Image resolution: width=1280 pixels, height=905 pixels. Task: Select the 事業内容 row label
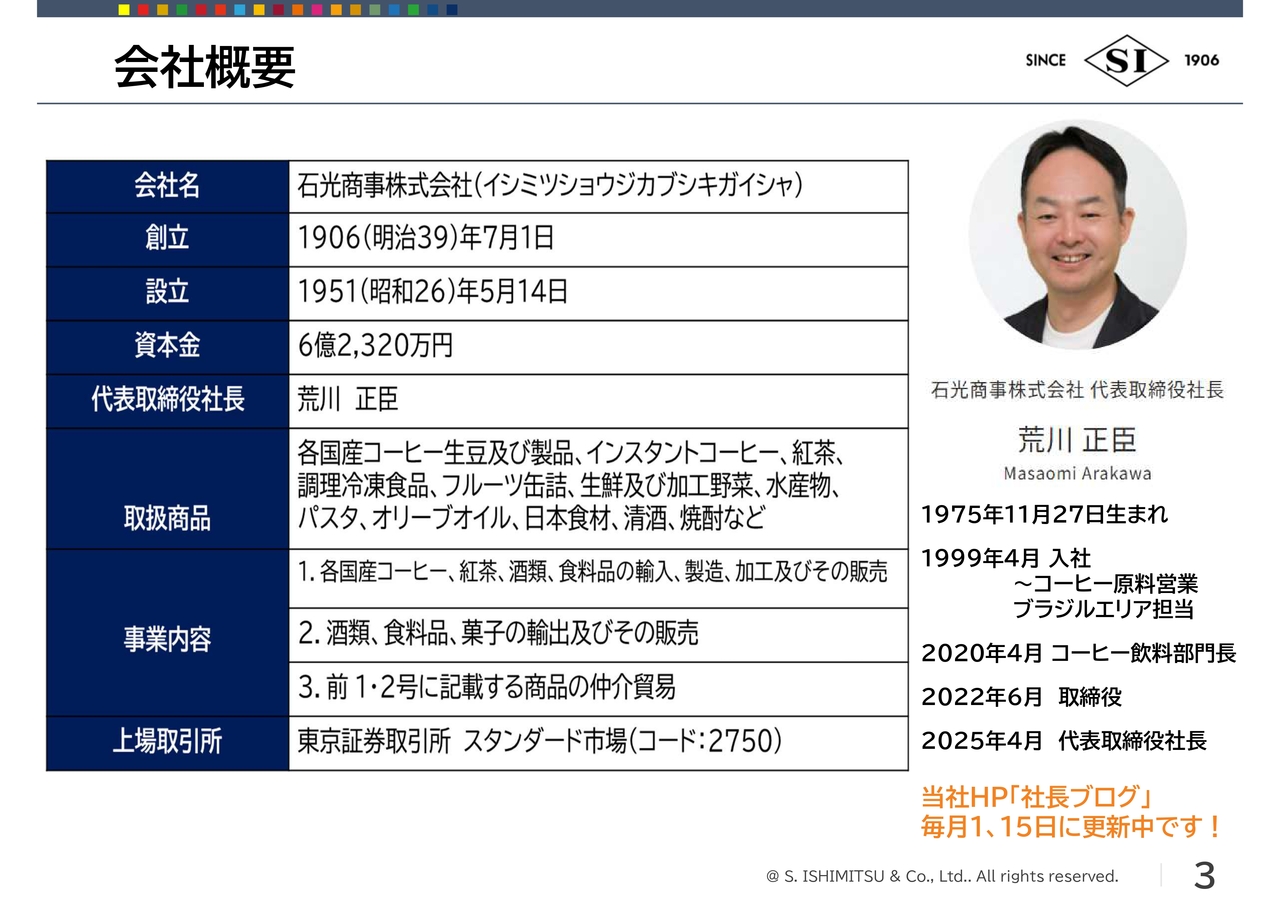167,640
